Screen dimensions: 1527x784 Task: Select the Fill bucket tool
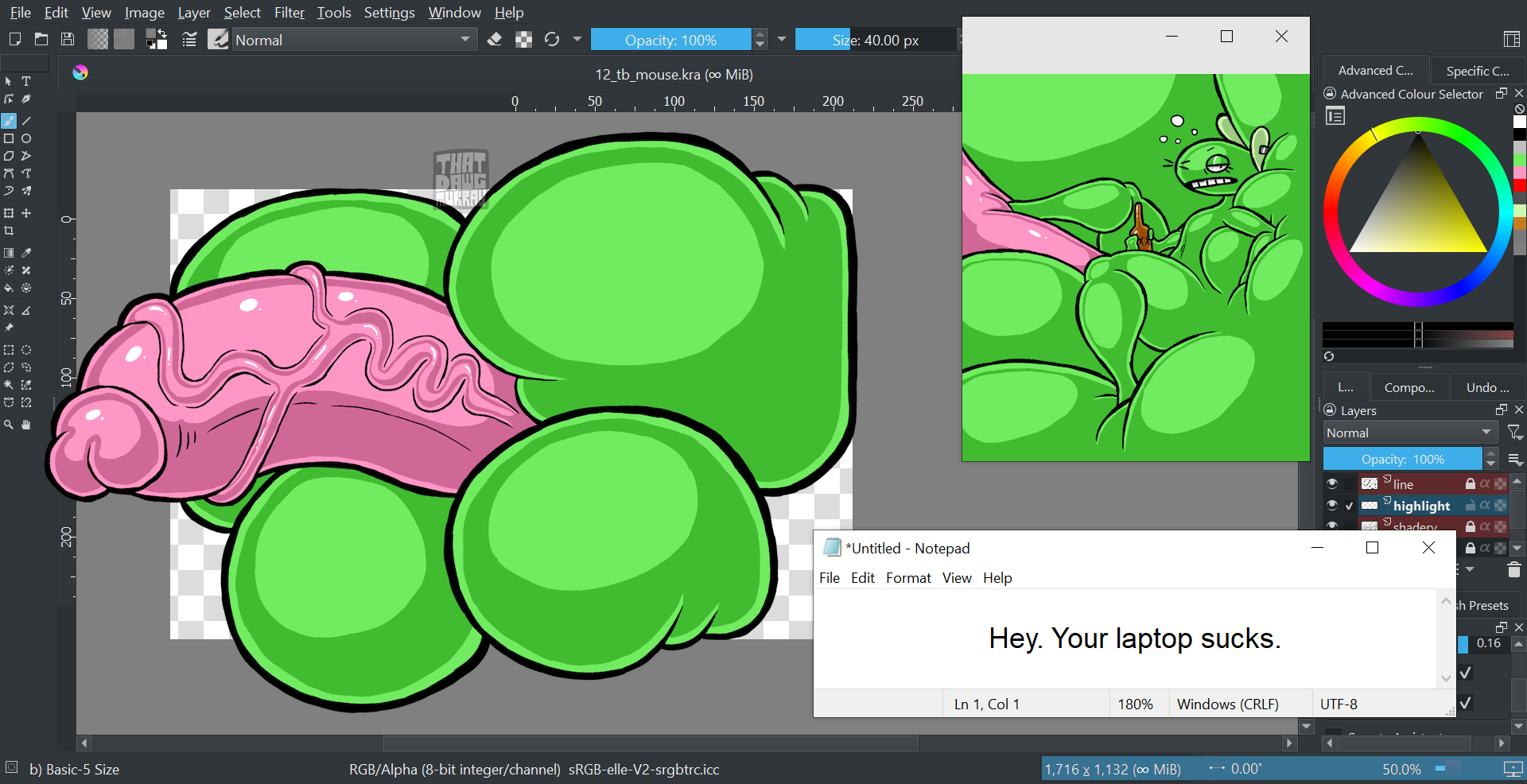[x=9, y=288]
